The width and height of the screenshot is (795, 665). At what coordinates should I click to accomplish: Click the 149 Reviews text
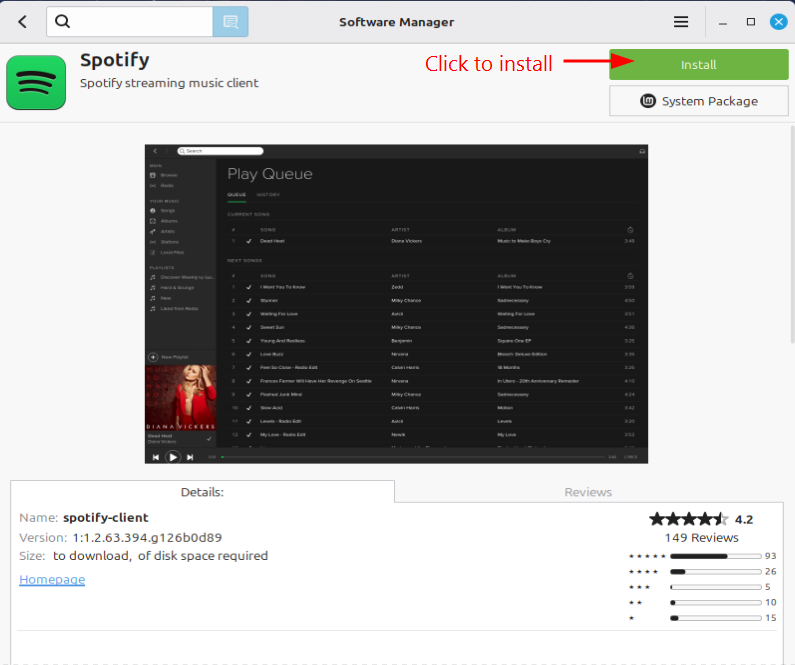click(701, 537)
